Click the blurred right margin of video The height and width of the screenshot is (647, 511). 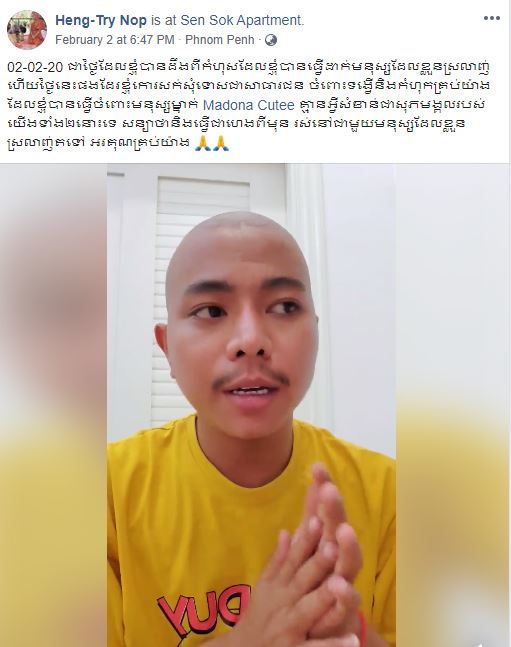(453, 405)
